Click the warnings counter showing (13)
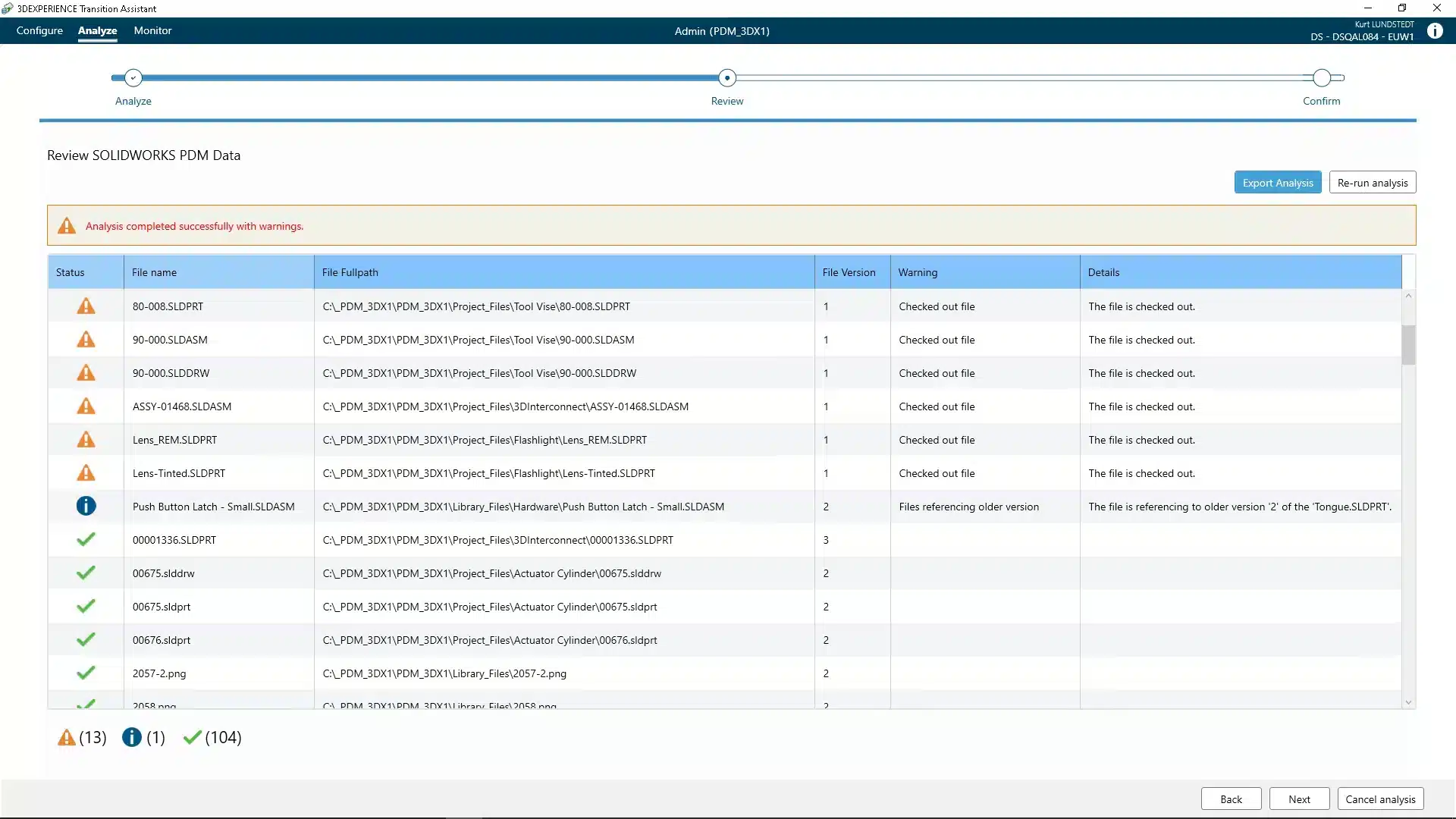 [81, 737]
